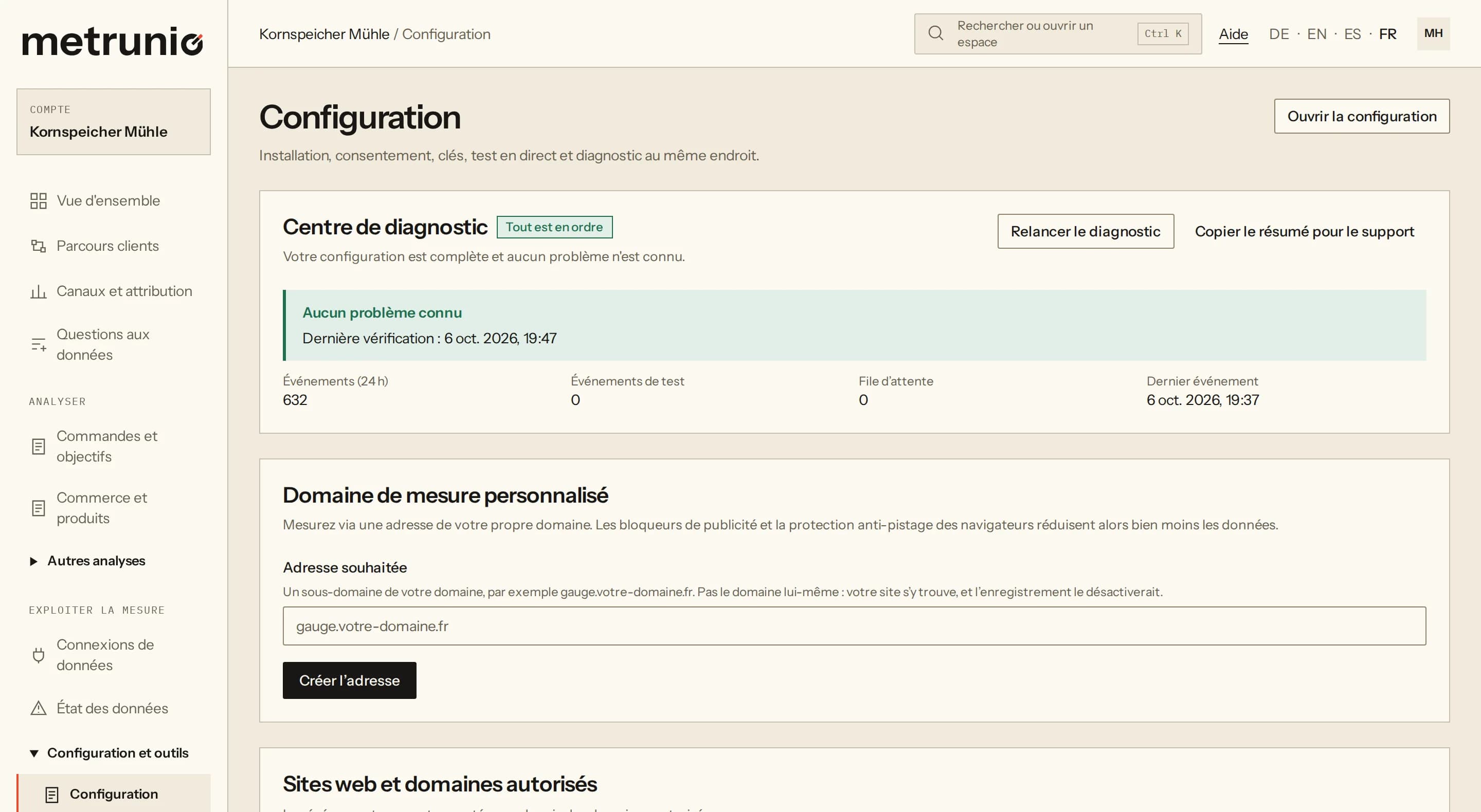Select the FR language option

[1387, 34]
